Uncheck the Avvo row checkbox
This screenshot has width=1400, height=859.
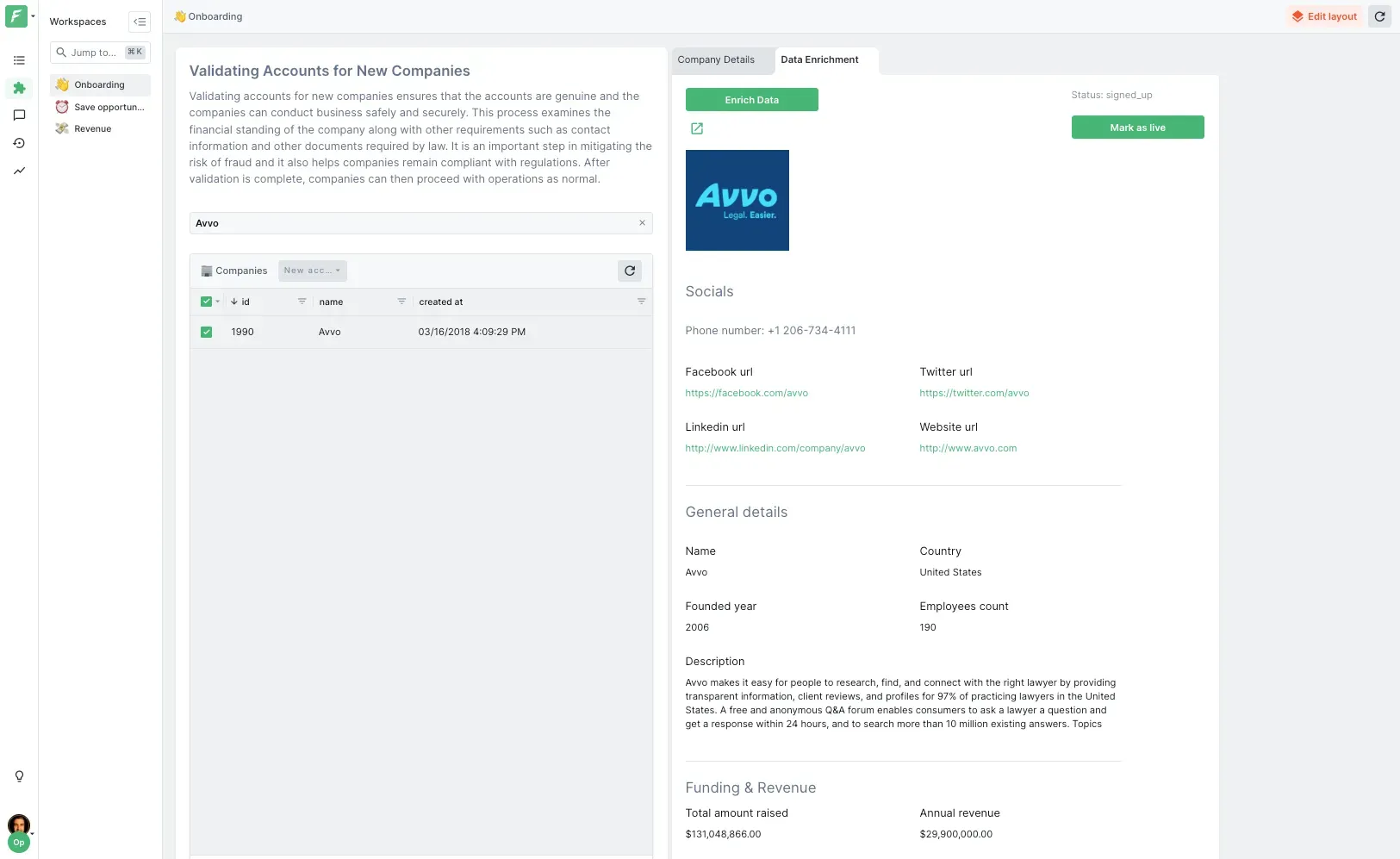(x=206, y=332)
